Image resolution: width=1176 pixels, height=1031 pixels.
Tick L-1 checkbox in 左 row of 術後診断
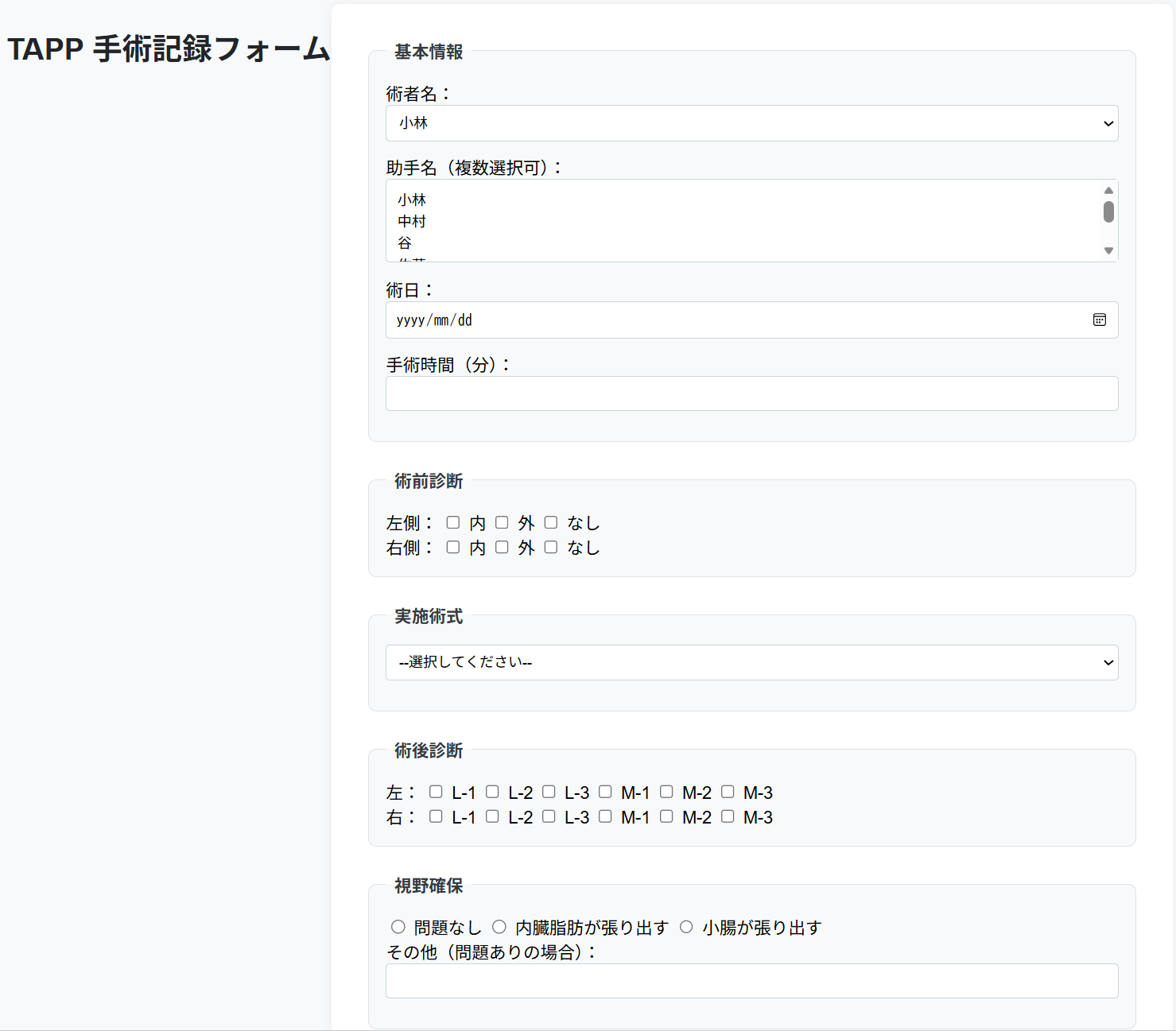point(436,792)
